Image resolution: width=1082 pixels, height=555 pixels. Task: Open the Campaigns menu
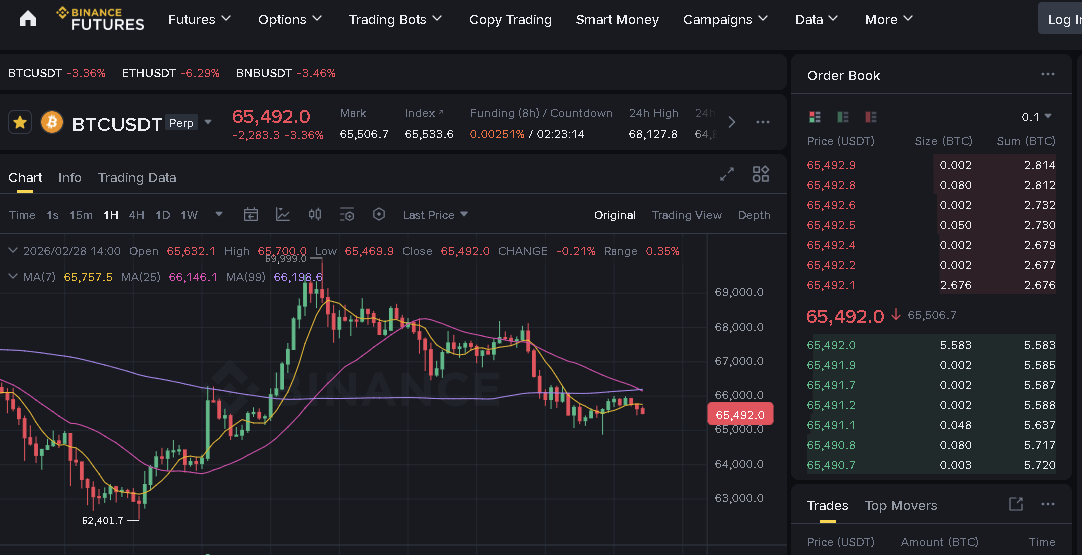pyautogui.click(x=725, y=19)
